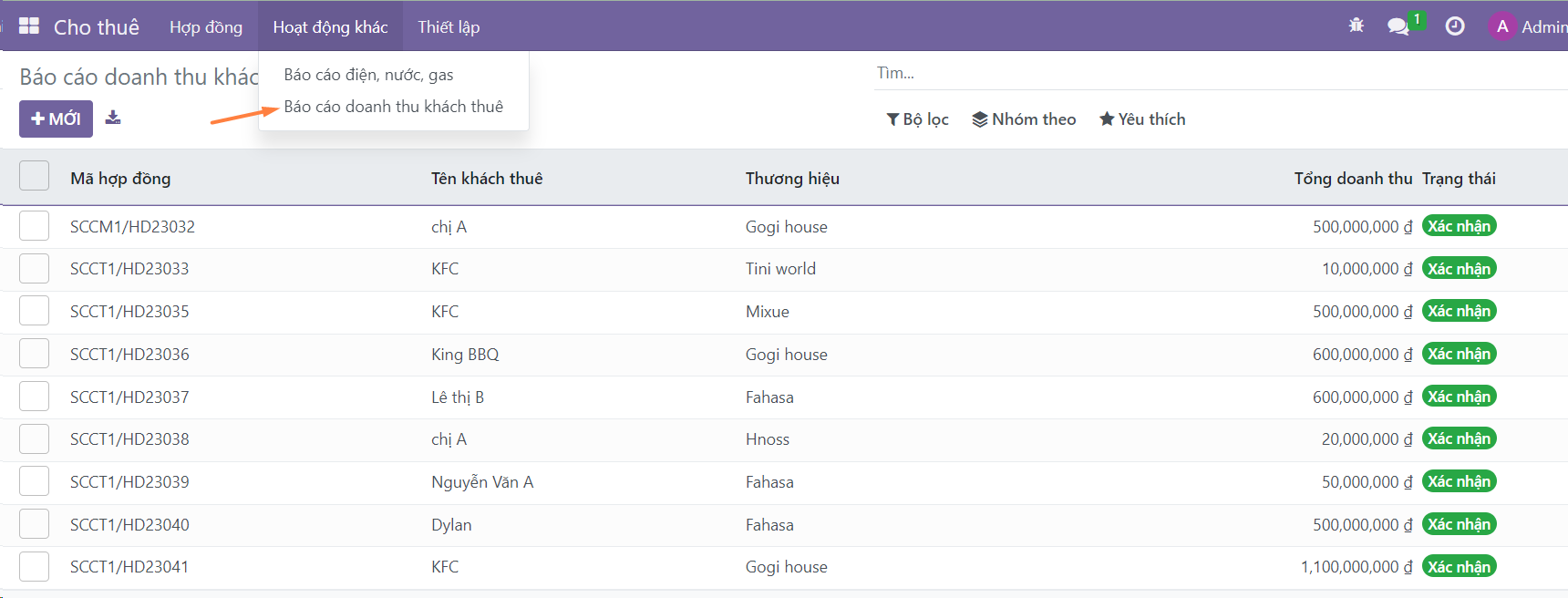This screenshot has width=1568, height=598.
Task: Click the Cho thuê app title
Action: [97, 27]
